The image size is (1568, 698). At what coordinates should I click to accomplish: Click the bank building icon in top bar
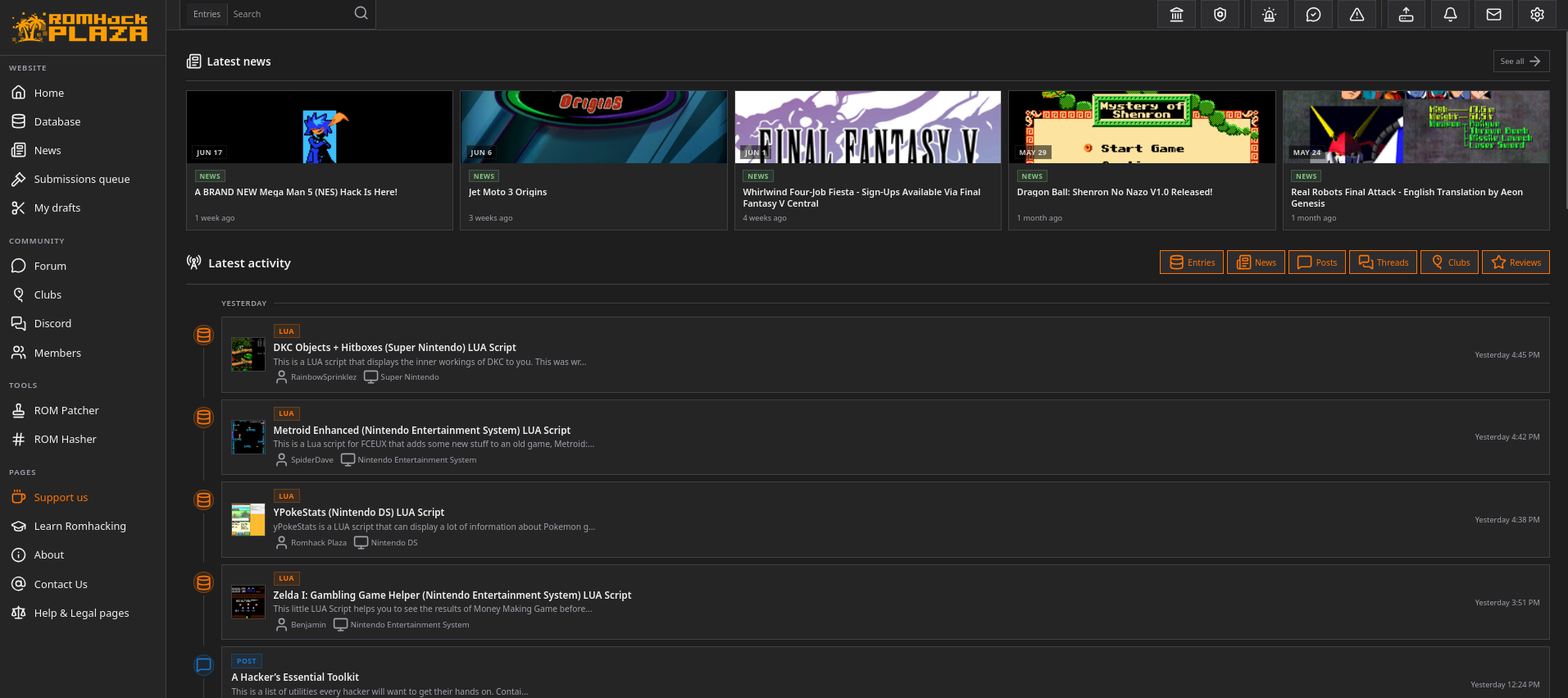pyautogui.click(x=1176, y=15)
